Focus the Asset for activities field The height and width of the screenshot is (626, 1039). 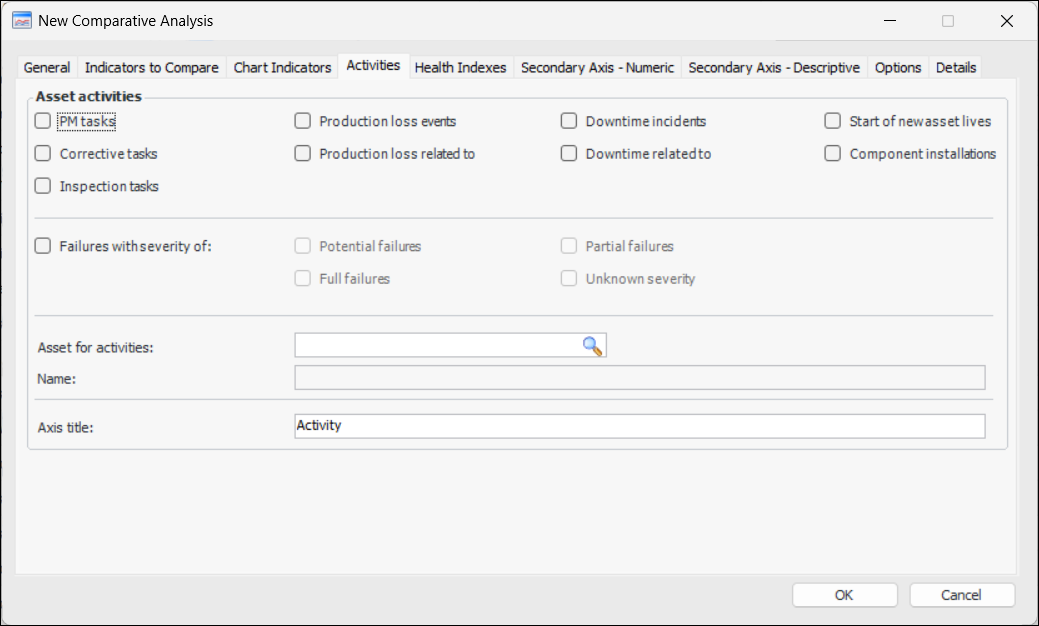click(x=438, y=346)
